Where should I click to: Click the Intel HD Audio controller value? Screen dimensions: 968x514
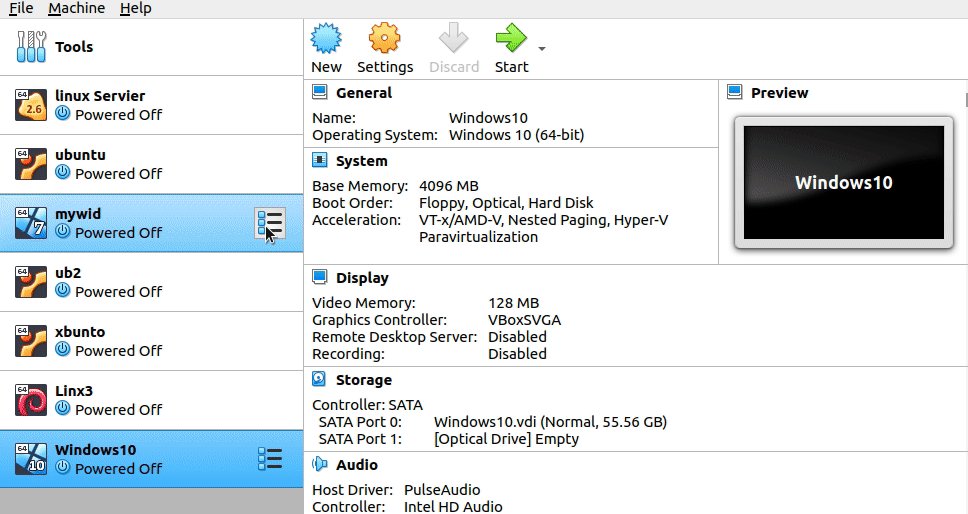pos(453,507)
